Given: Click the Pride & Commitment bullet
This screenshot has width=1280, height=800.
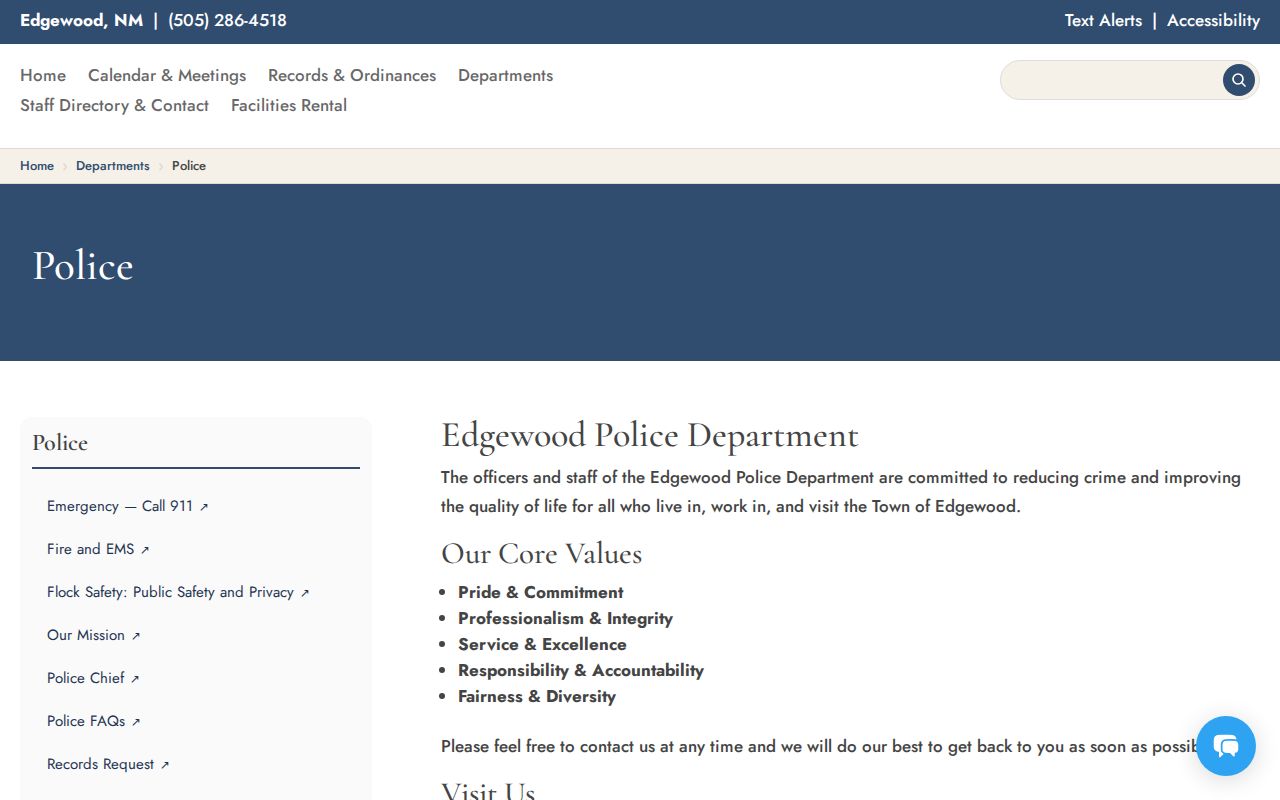Looking at the screenshot, I should [540, 592].
